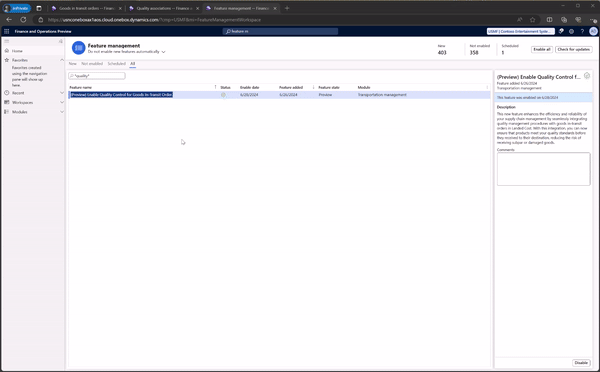
Task: Open the app launcher waffle icon
Action: pos(7,31)
